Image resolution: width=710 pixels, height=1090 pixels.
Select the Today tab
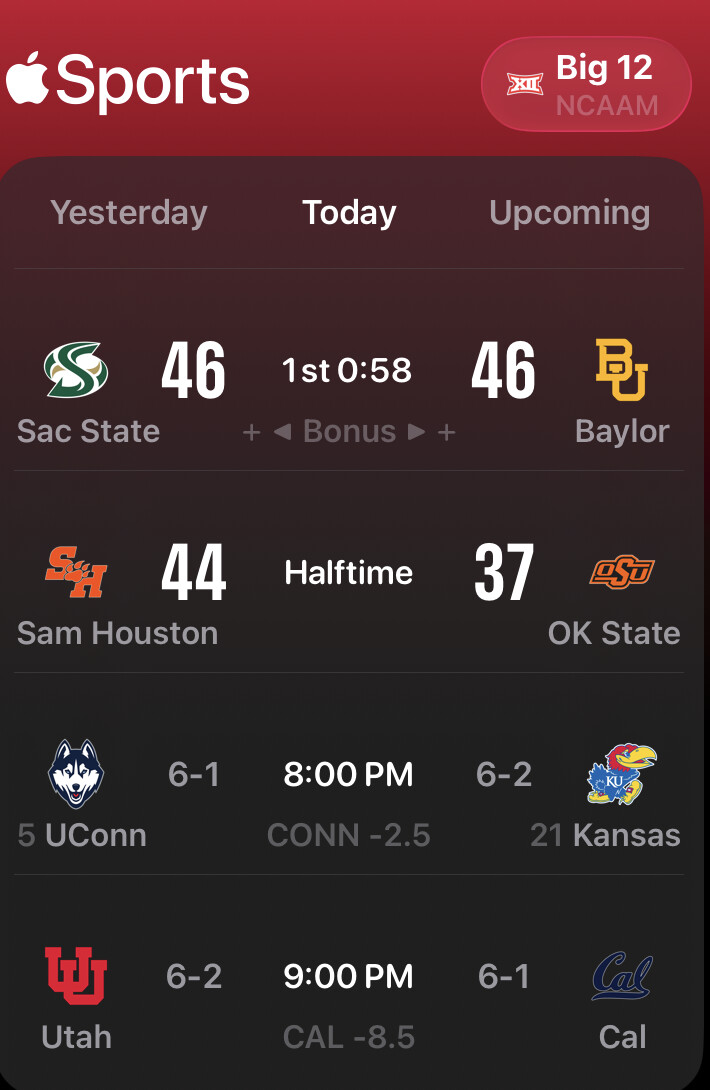(x=349, y=212)
